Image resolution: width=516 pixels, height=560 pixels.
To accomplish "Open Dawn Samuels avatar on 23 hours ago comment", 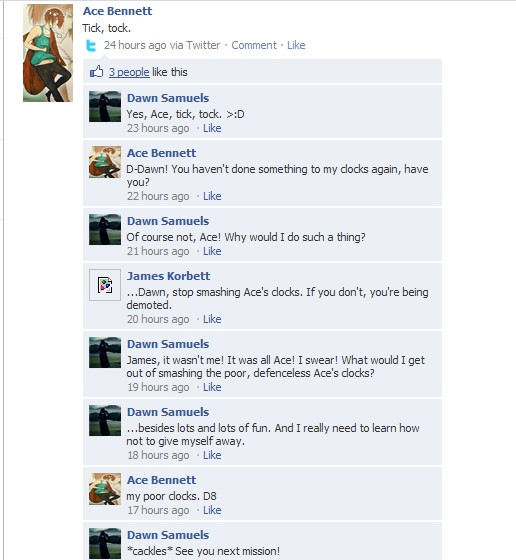I will (105, 106).
